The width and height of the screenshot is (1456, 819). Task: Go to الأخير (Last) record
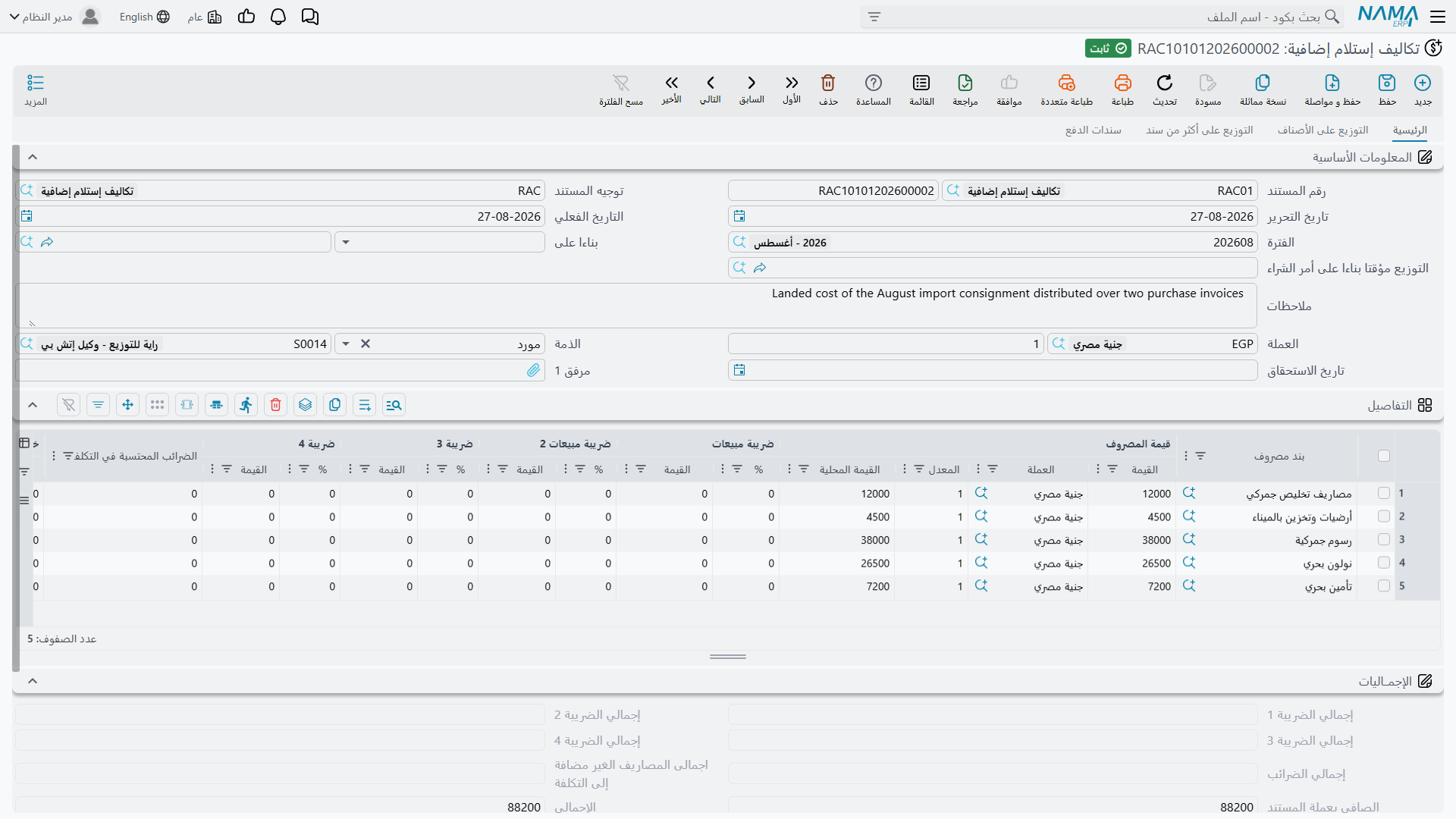pos(671,83)
